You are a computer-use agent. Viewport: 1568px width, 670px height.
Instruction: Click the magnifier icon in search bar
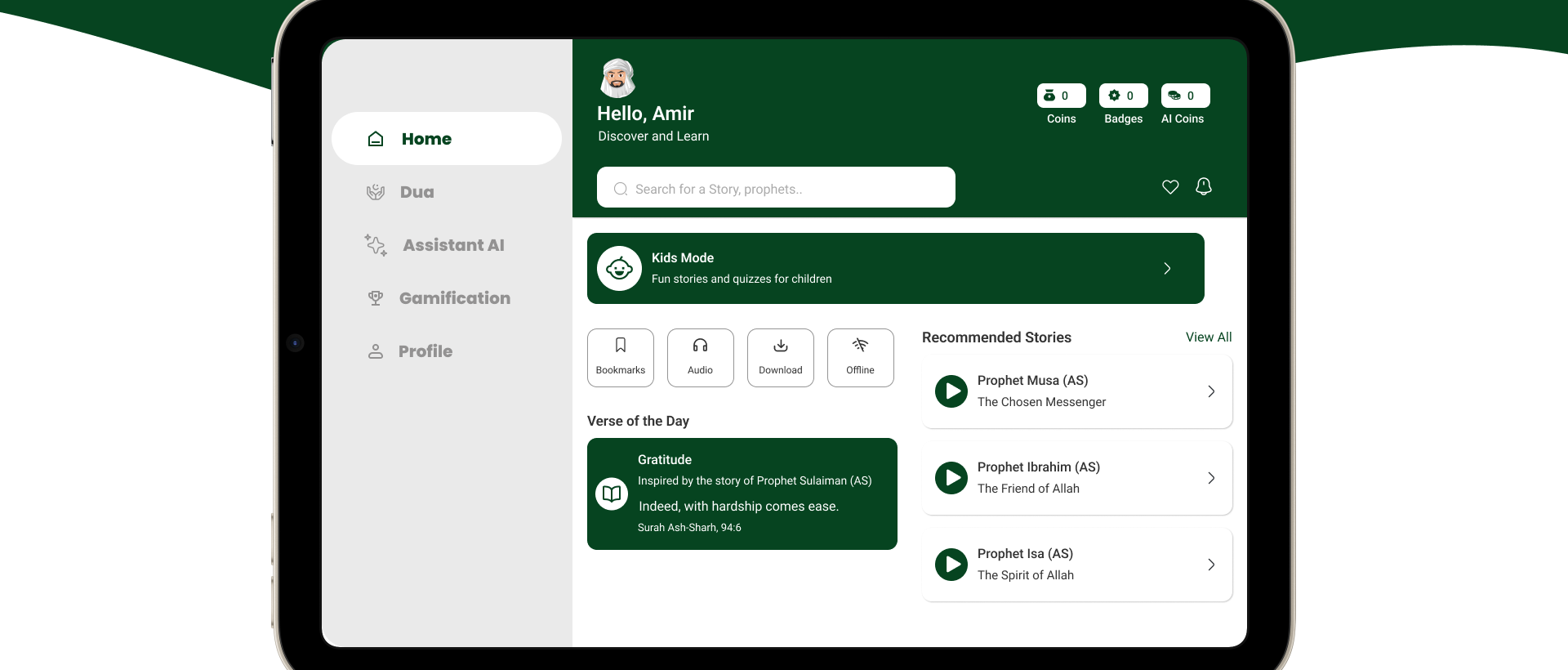coord(621,189)
